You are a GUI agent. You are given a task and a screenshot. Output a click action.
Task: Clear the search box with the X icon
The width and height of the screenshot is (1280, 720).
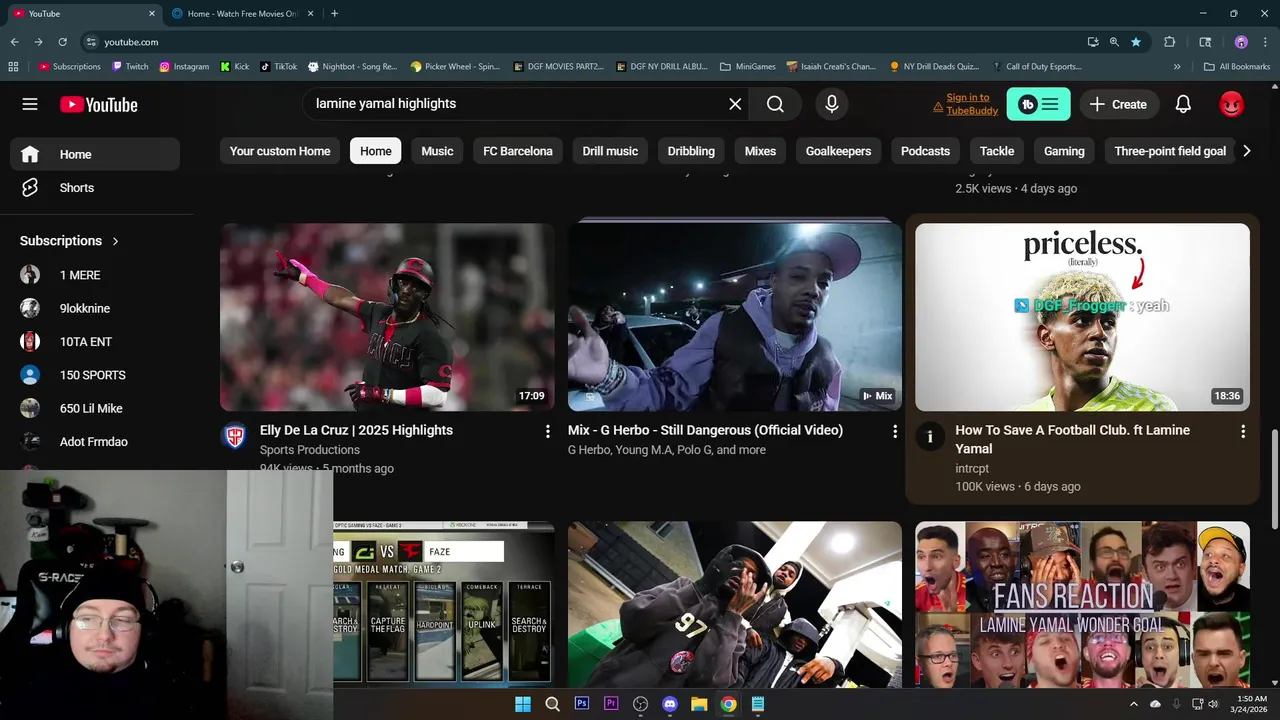click(735, 104)
